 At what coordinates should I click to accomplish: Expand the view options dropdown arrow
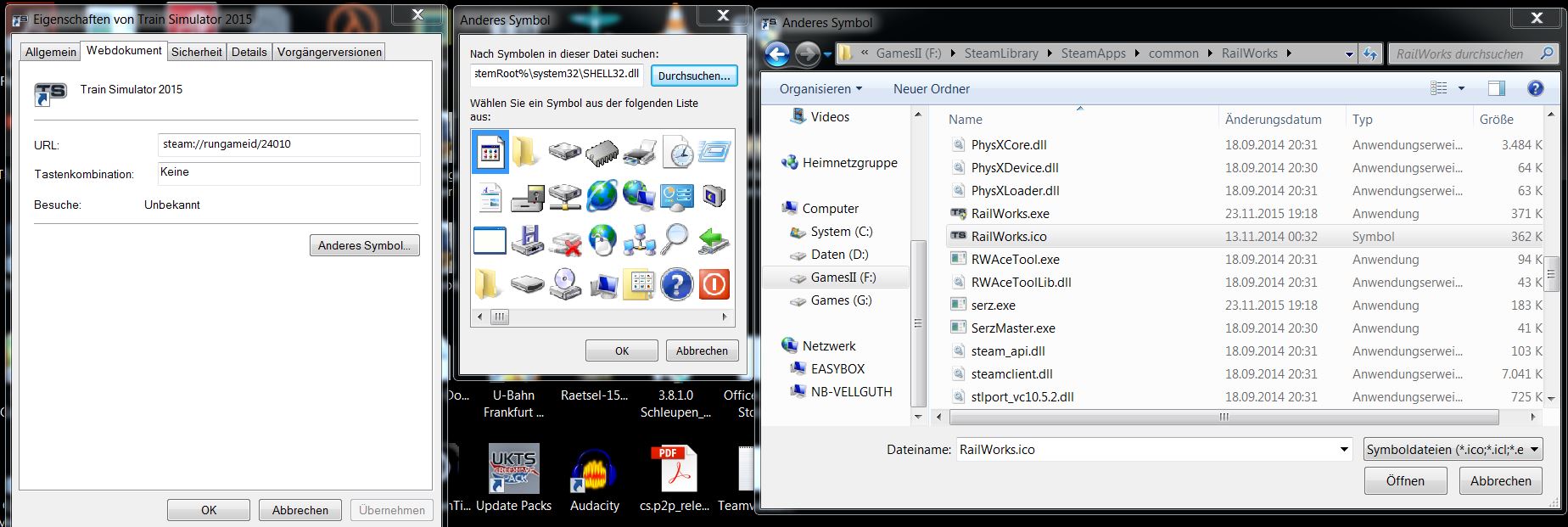[1461, 88]
